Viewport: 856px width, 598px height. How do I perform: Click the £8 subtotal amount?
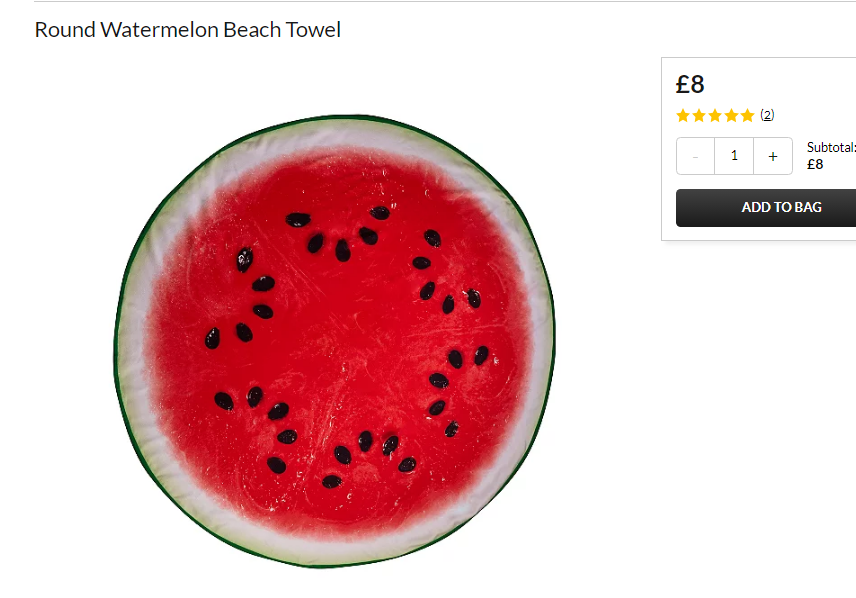pos(815,164)
